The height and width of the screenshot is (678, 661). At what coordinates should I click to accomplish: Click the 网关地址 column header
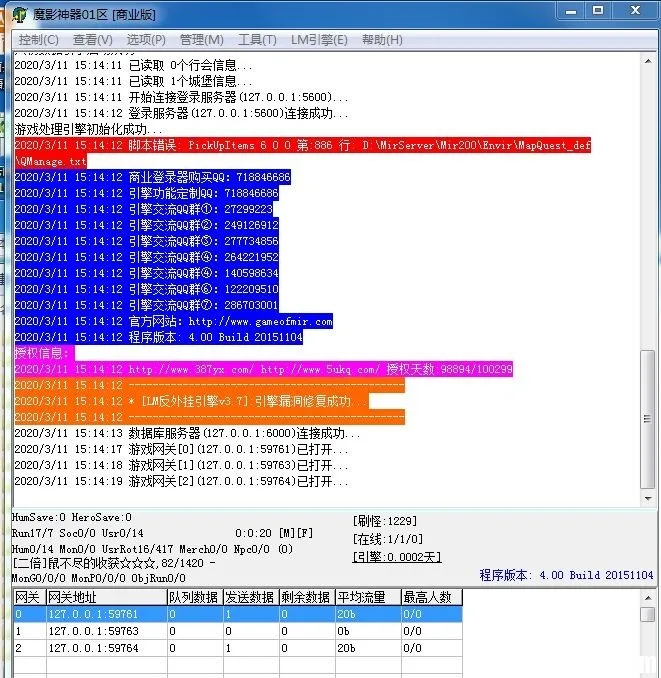(107, 598)
